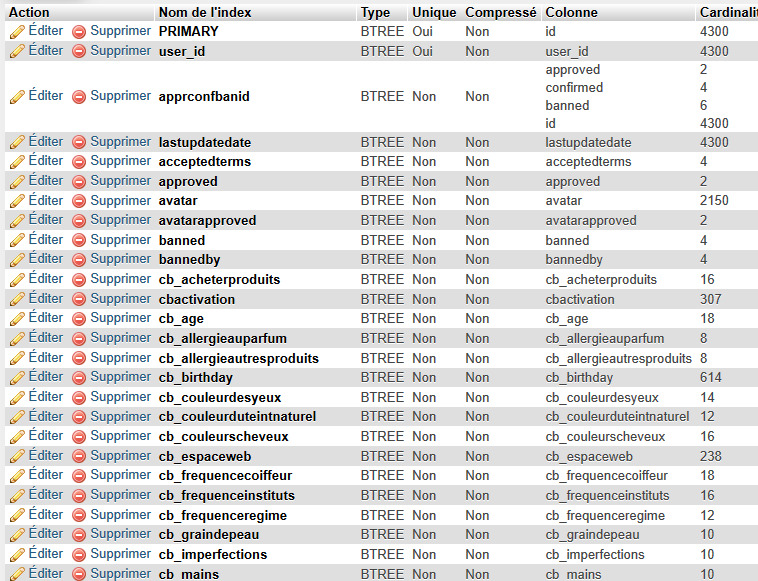The width and height of the screenshot is (758, 581).
Task: Click red delete icon for banned index
Action: tap(79, 241)
